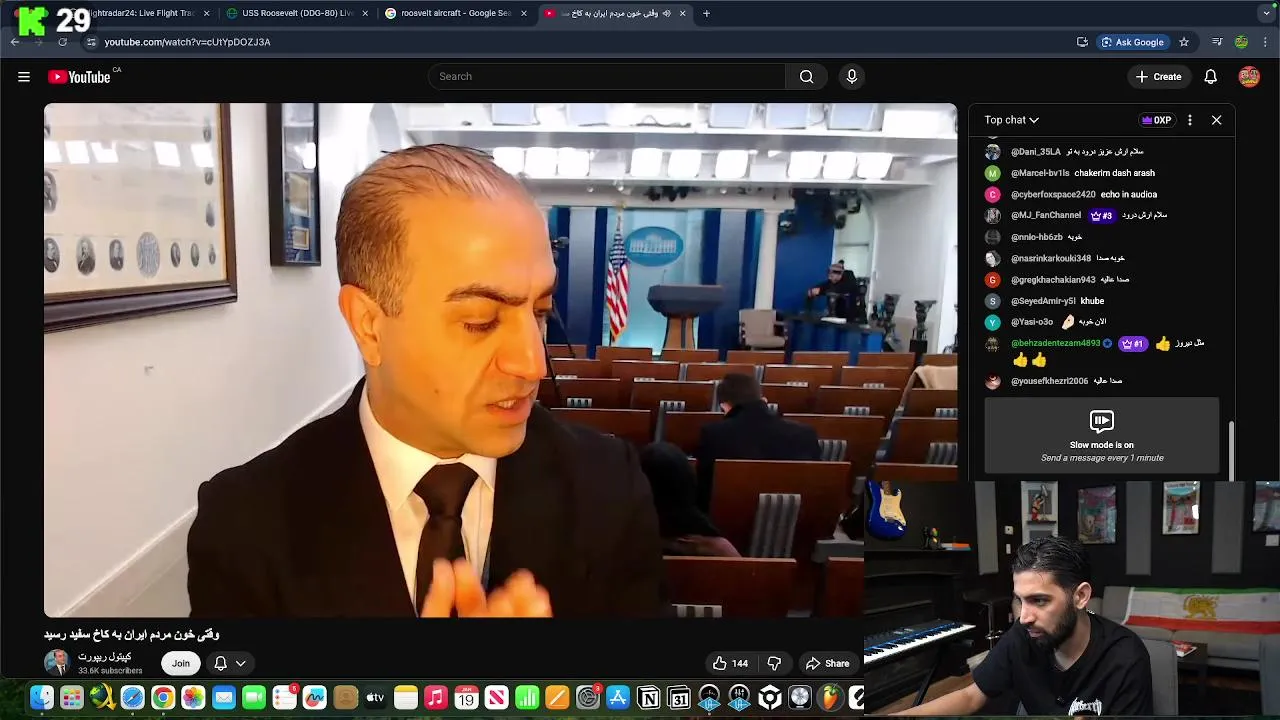Reload the page in Chrome

[62, 42]
